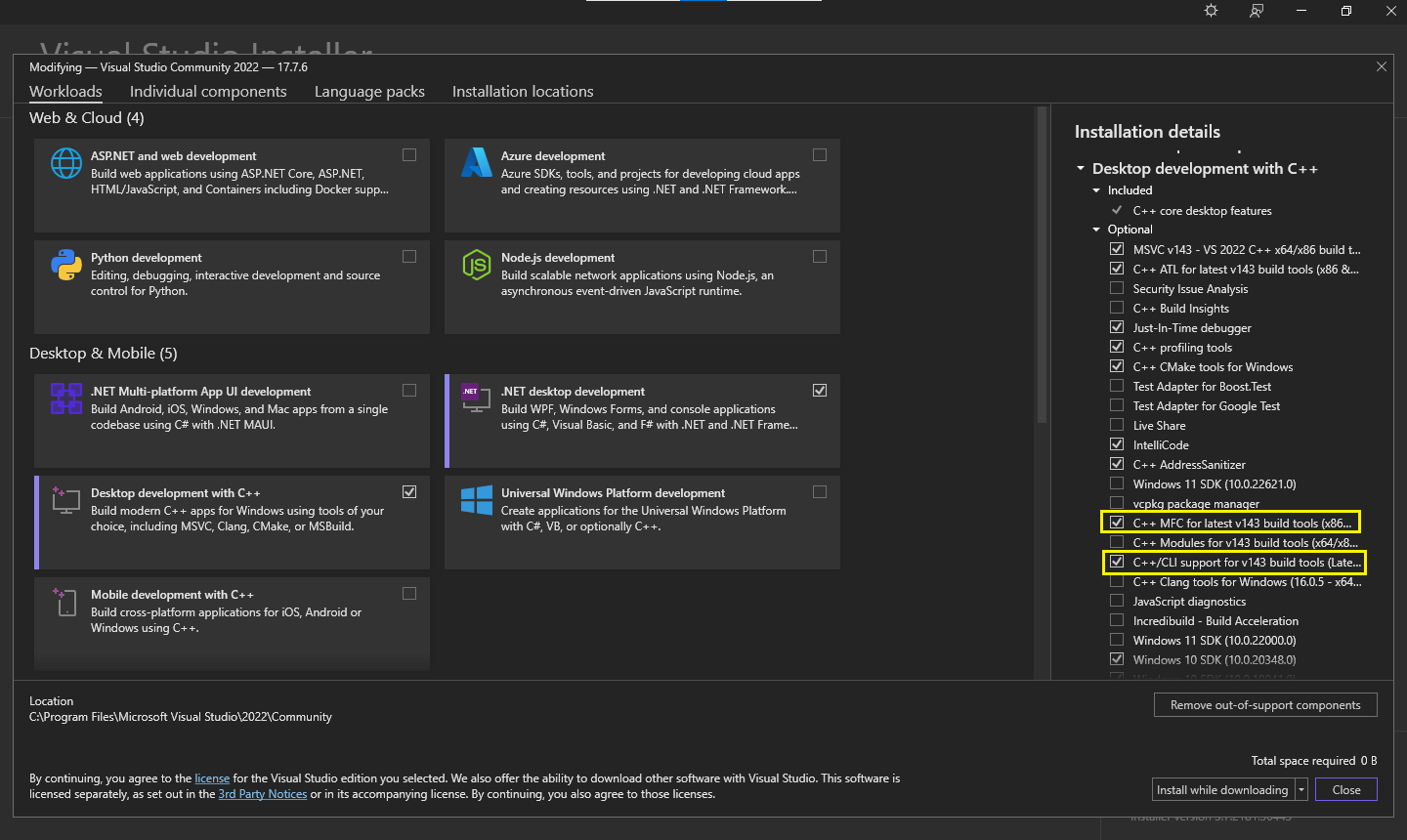.NET Multi-platform App UI icon

[66, 399]
